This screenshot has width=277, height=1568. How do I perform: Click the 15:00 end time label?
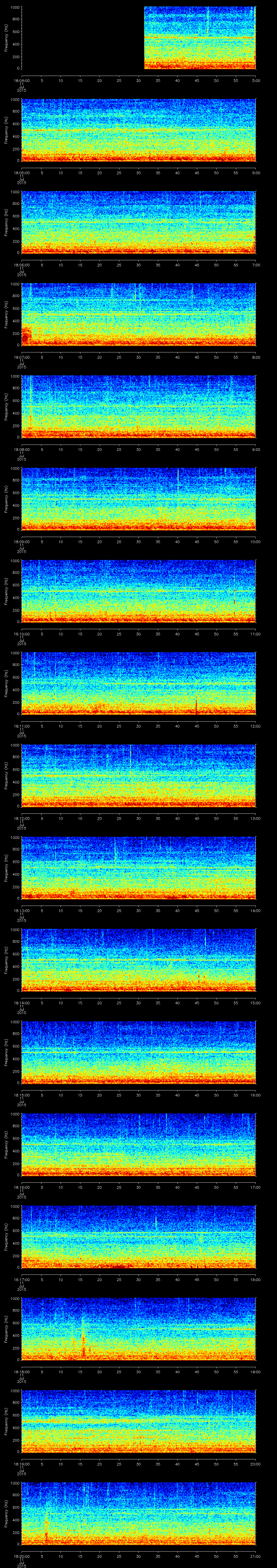coord(255,1003)
